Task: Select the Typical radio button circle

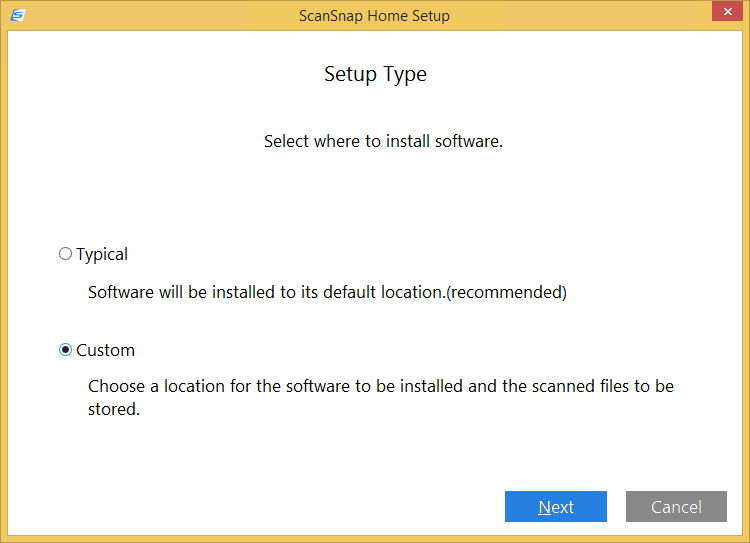Action: click(x=66, y=254)
